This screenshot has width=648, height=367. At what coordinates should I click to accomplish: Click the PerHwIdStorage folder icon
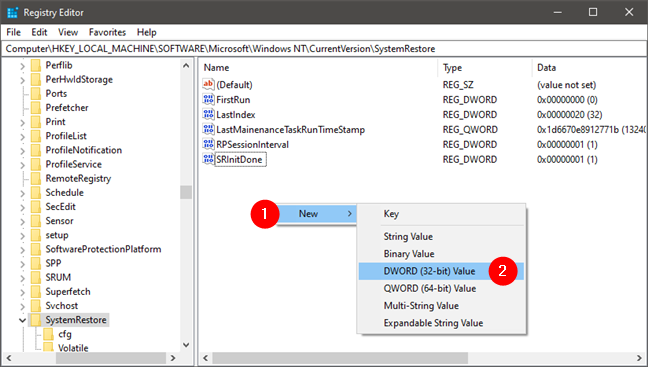point(36,79)
